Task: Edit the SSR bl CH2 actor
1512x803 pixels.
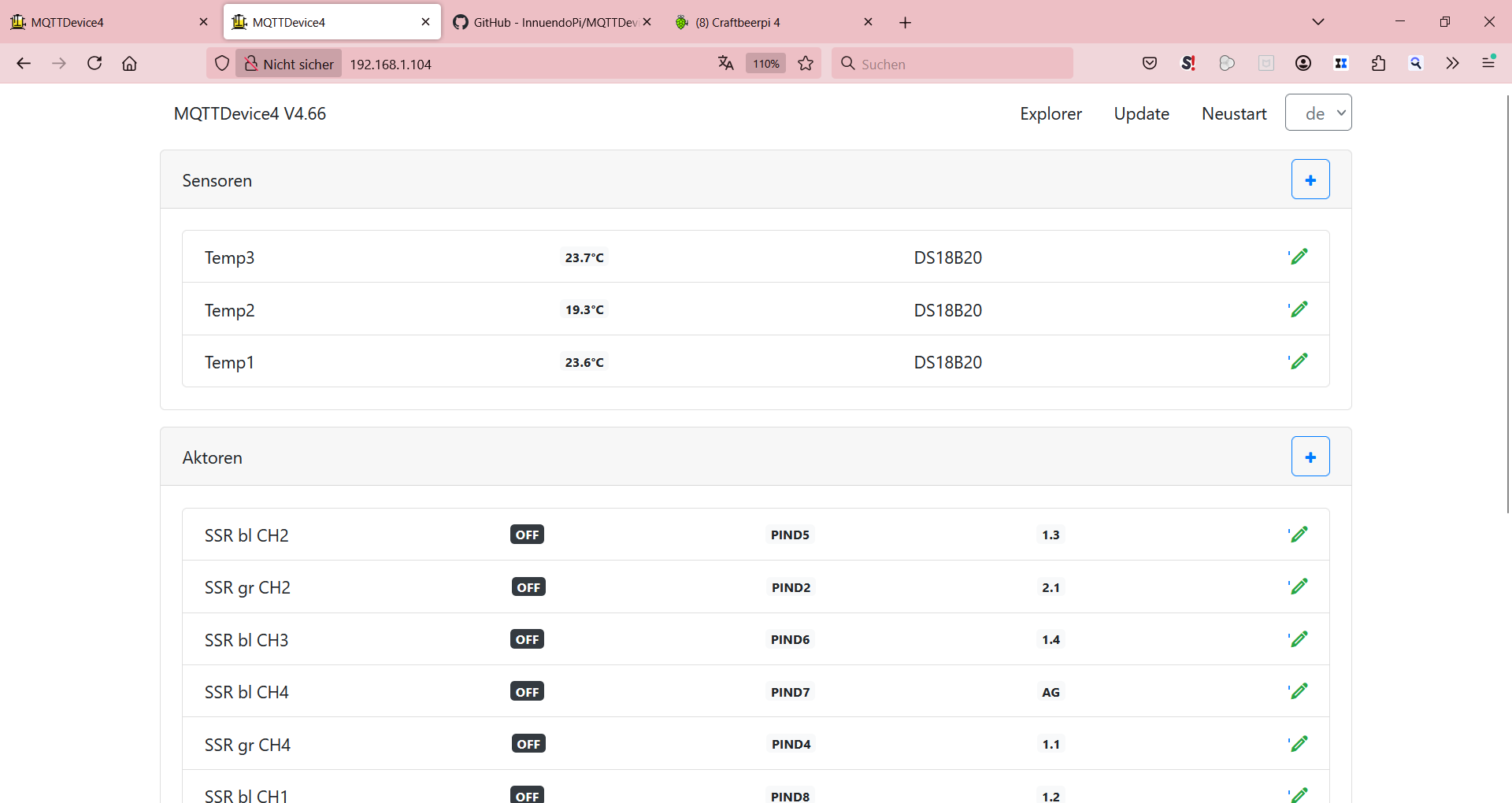Action: tap(1299, 535)
